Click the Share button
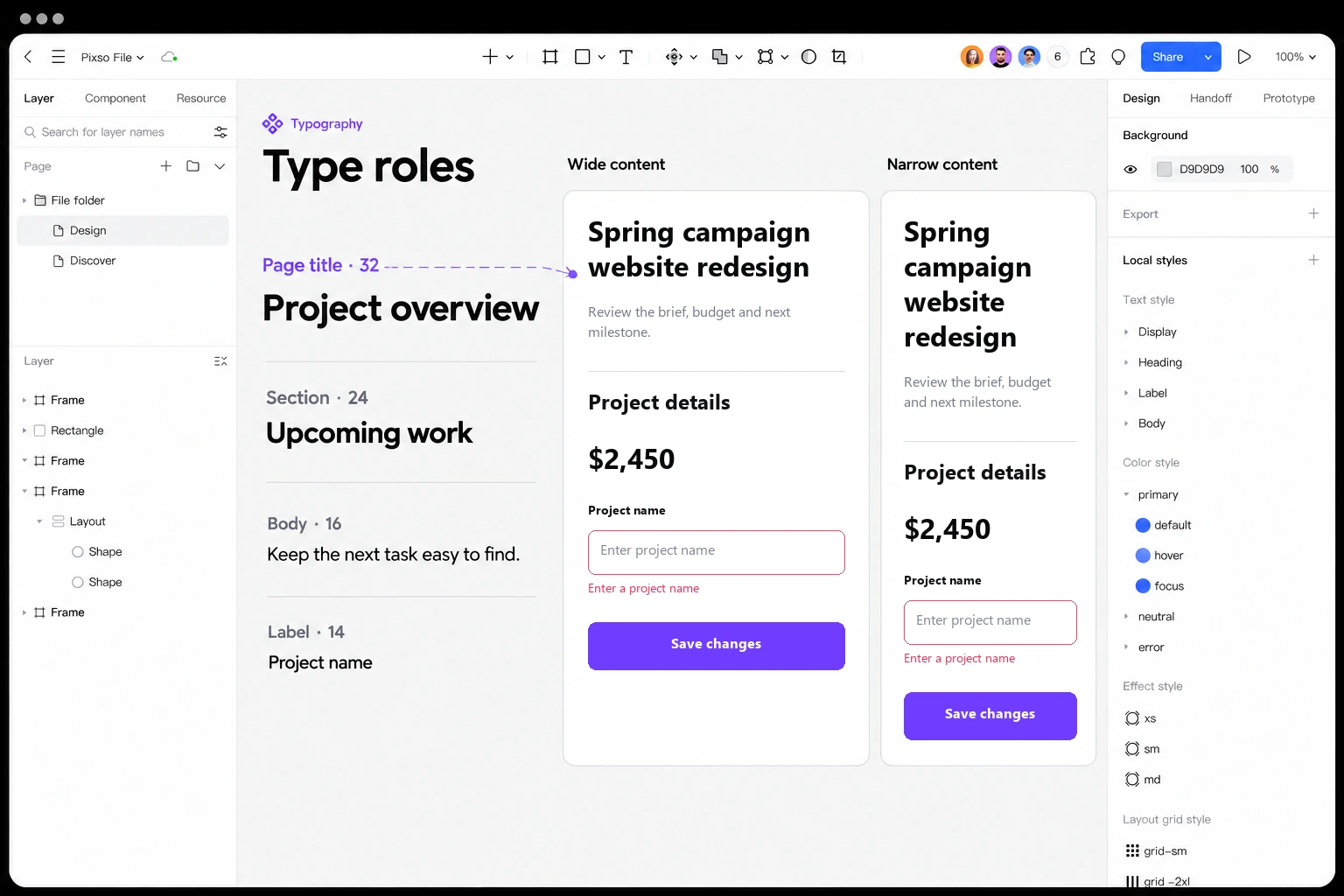This screenshot has width=1344, height=896. 1168,57
